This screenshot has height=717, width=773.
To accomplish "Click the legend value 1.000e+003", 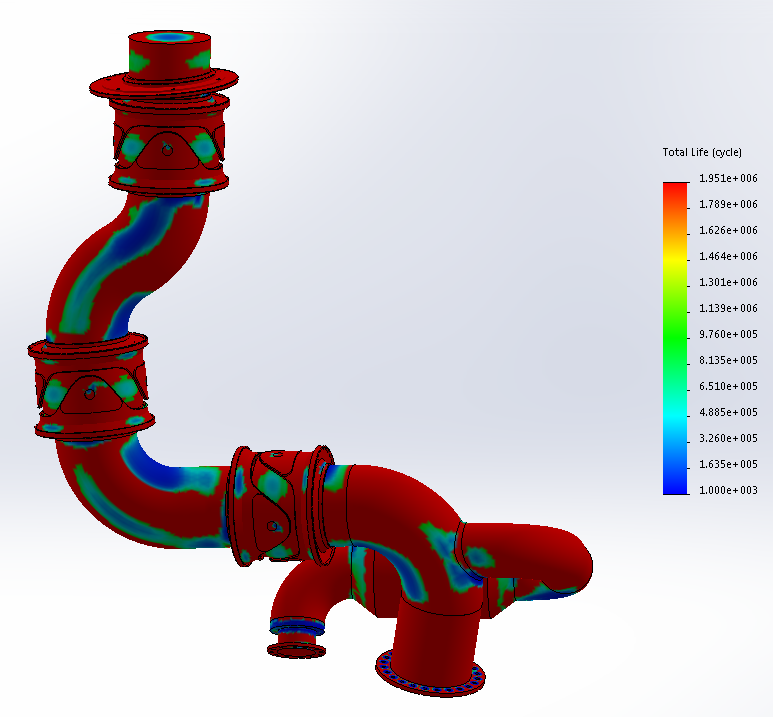I will (728, 490).
